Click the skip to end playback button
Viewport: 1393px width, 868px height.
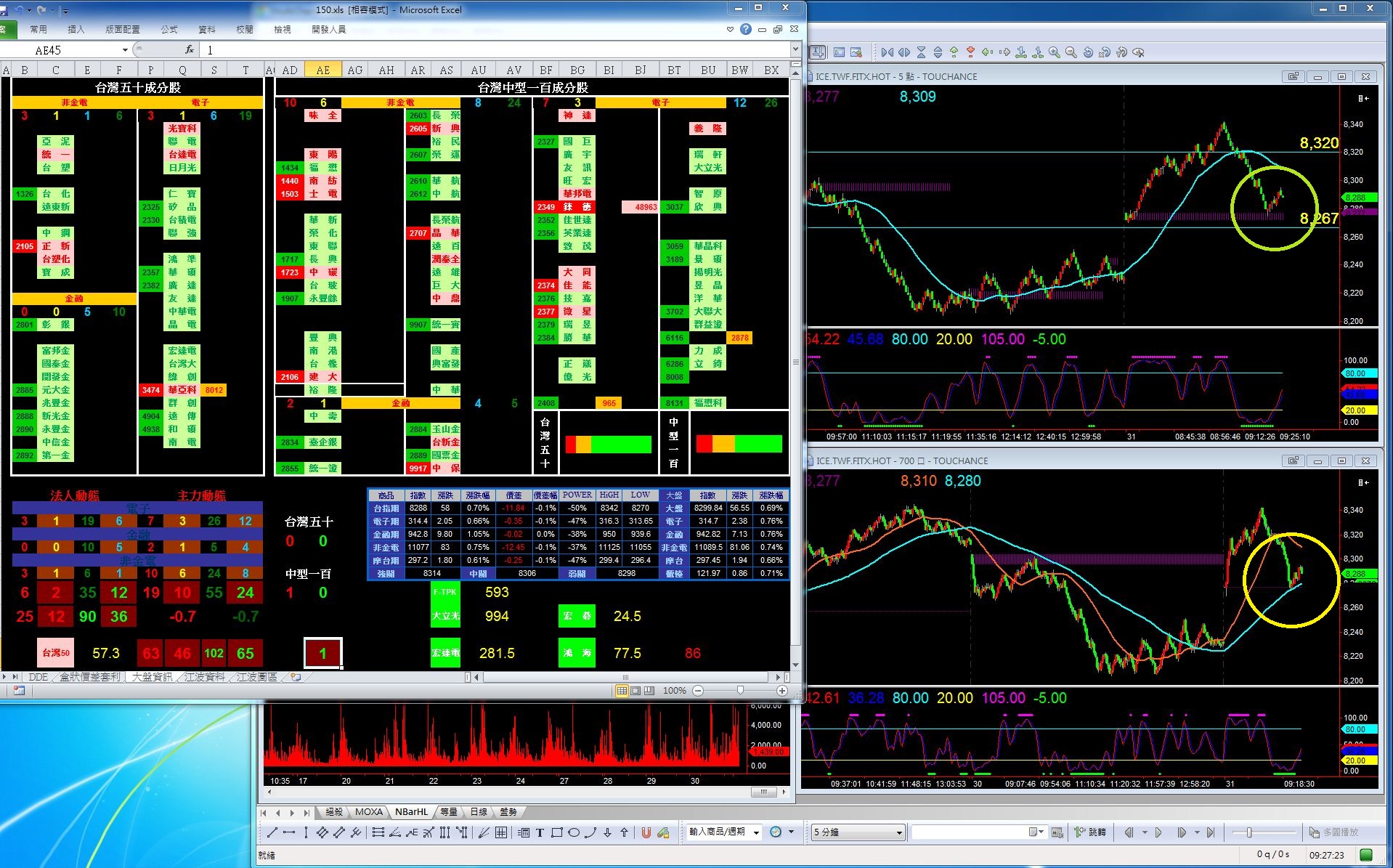pos(1211,832)
